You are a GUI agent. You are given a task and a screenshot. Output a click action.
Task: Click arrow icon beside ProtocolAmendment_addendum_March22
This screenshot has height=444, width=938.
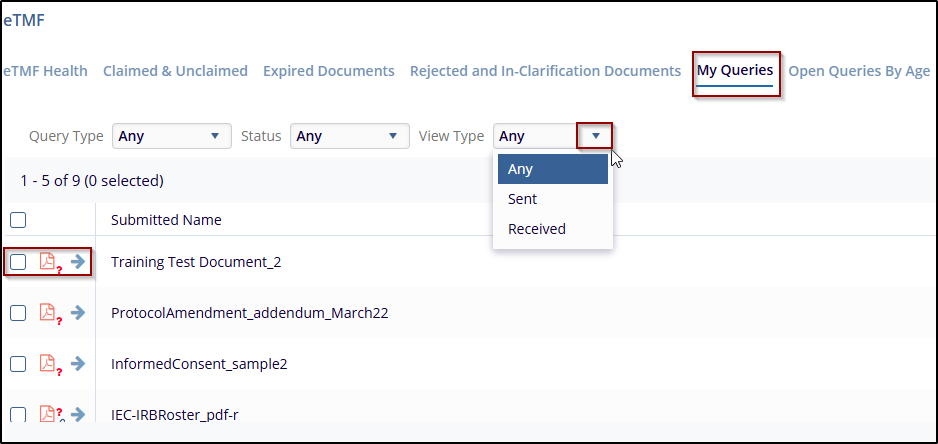click(x=78, y=313)
